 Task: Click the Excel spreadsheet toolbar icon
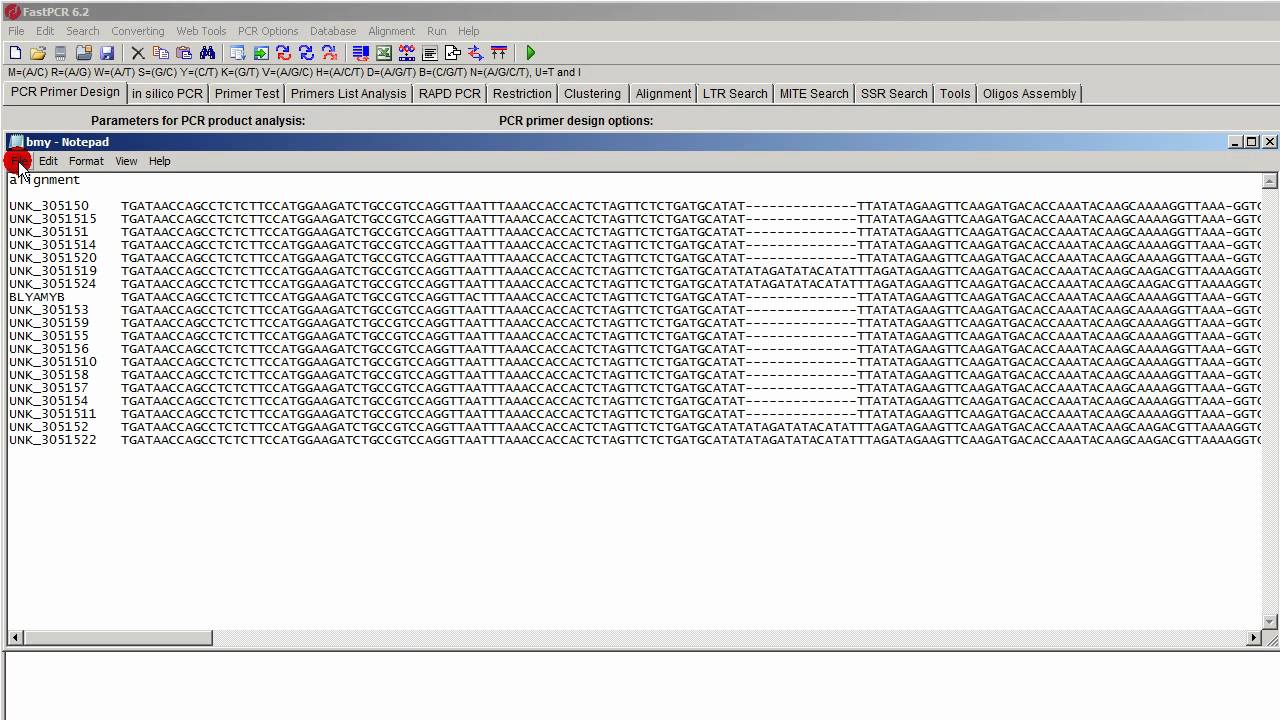(x=384, y=53)
